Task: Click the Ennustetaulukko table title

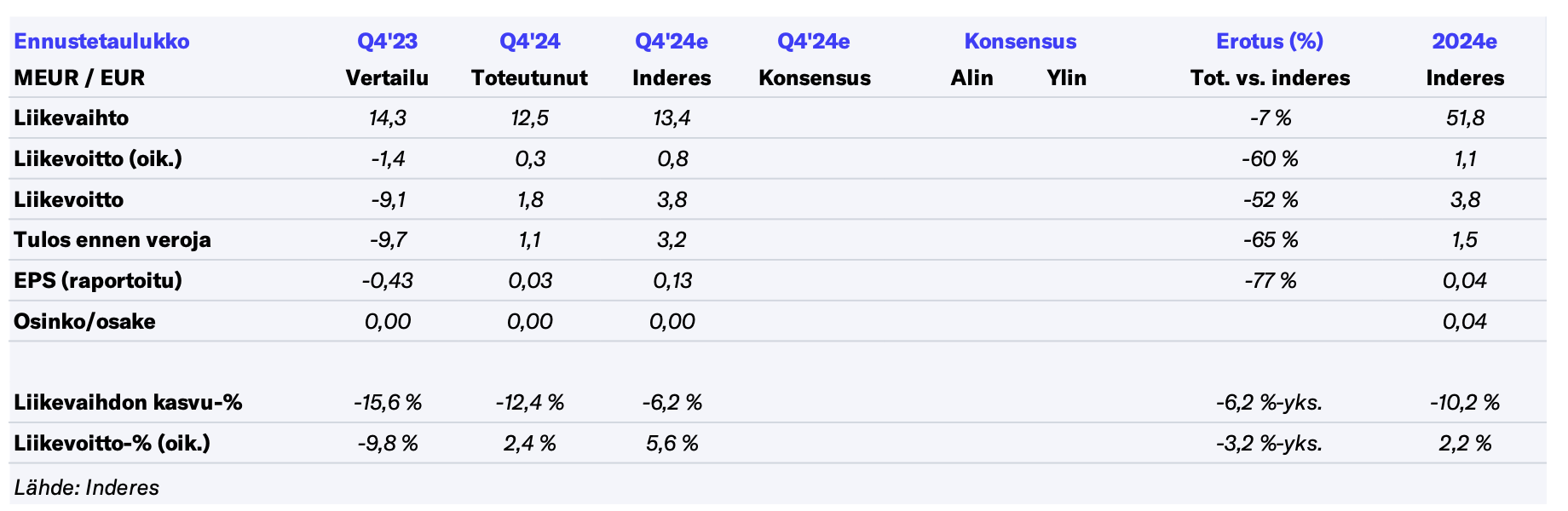Action: point(101,41)
